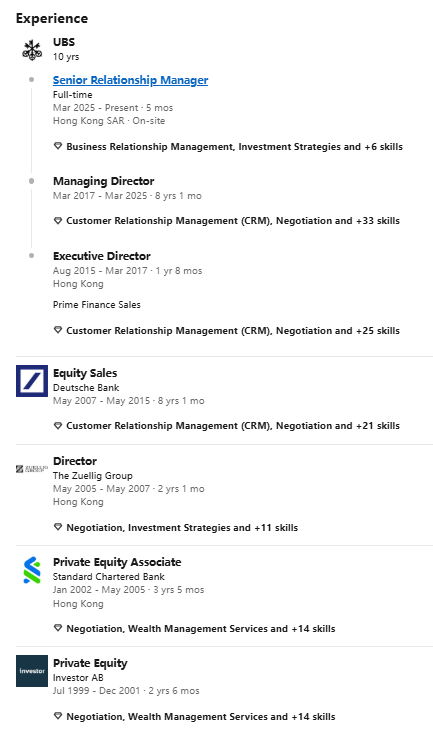Select the Managing Director position title
The image size is (433, 733).
pyautogui.click(x=103, y=181)
